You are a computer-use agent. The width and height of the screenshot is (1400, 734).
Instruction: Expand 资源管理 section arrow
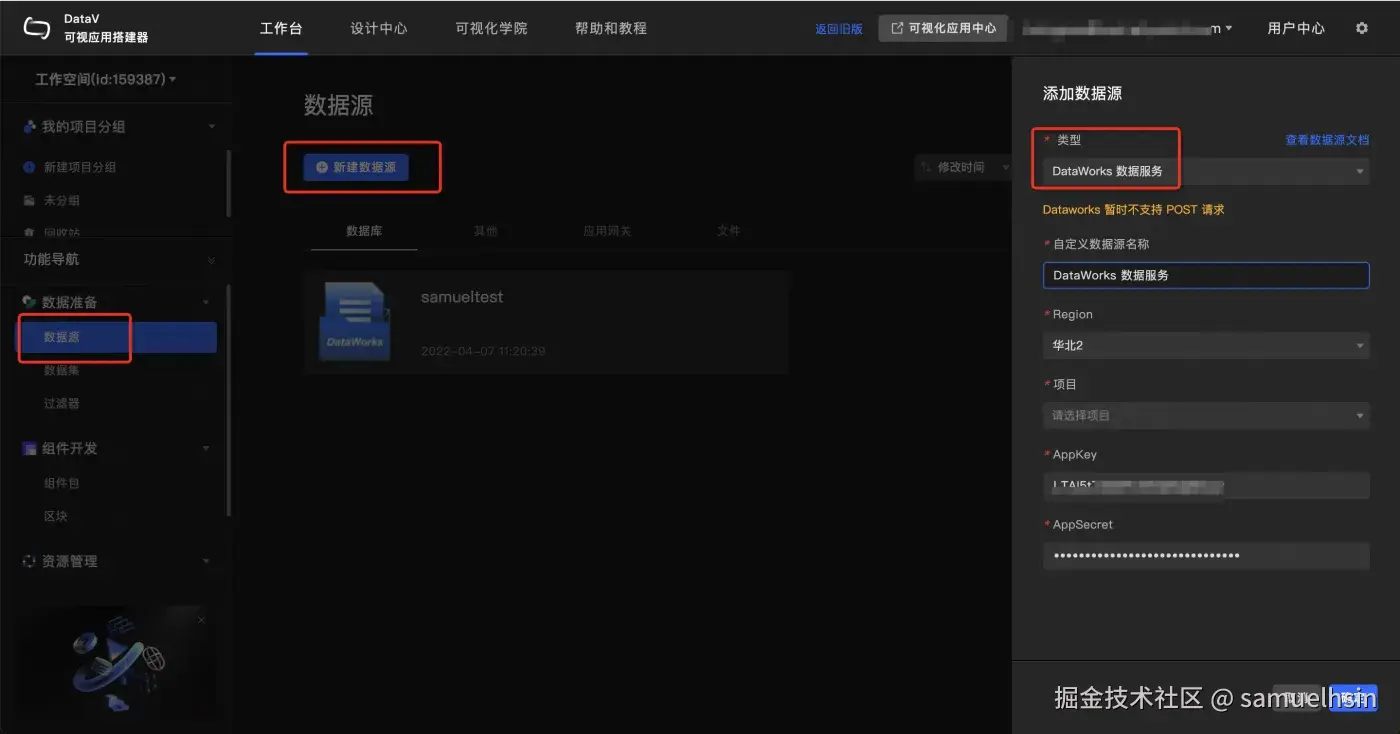coord(207,561)
